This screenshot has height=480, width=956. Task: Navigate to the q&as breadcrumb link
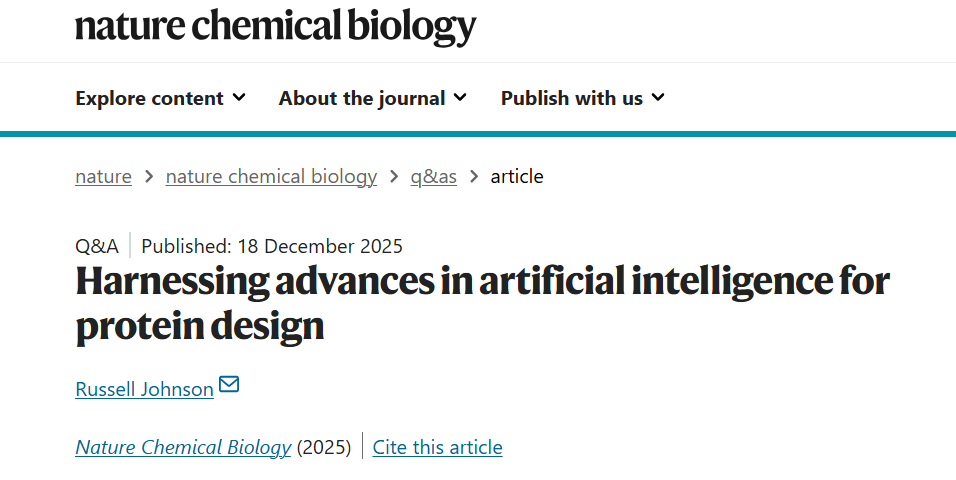pyautogui.click(x=434, y=177)
